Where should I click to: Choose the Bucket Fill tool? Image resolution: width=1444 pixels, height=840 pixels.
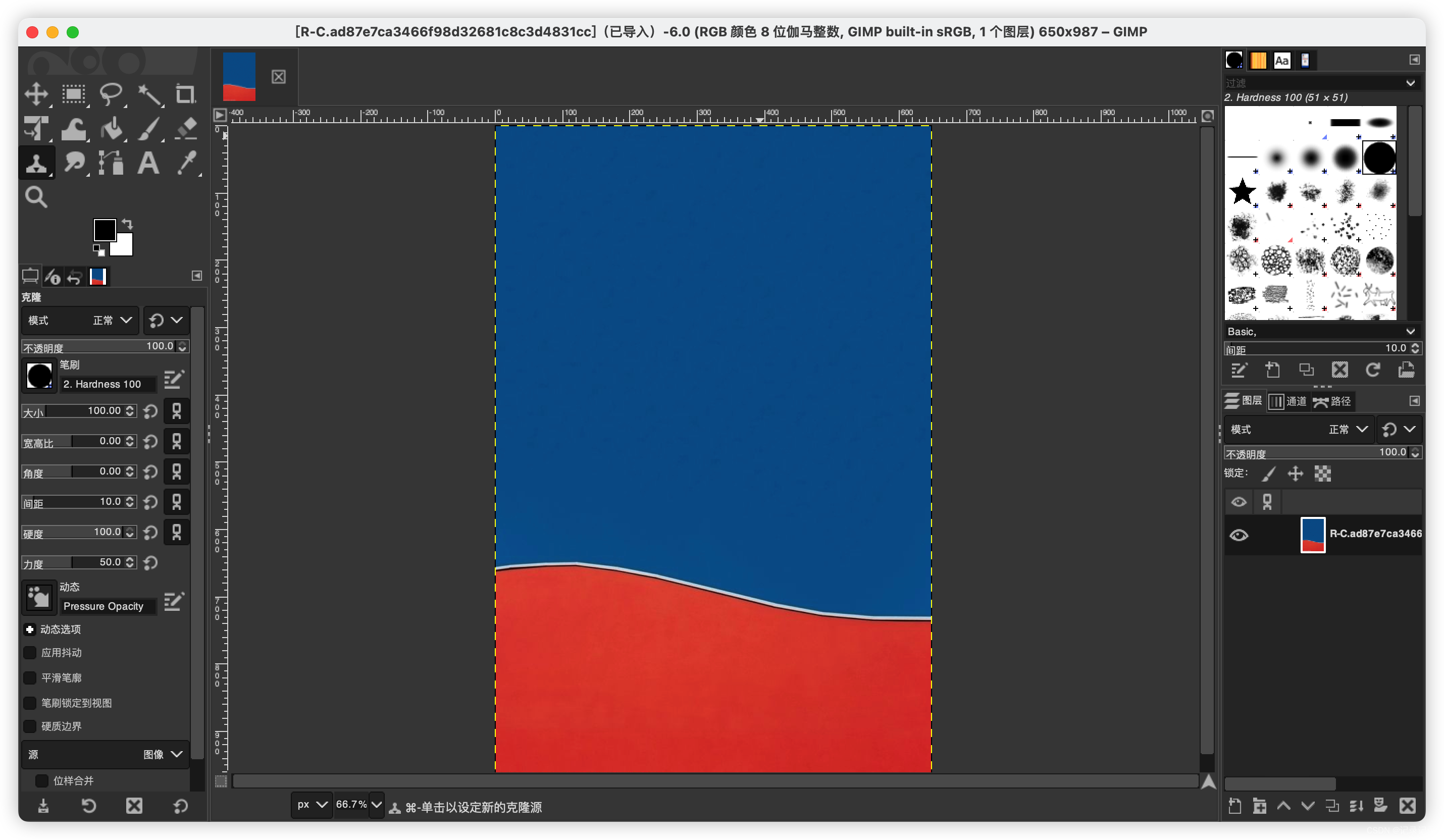[x=111, y=129]
